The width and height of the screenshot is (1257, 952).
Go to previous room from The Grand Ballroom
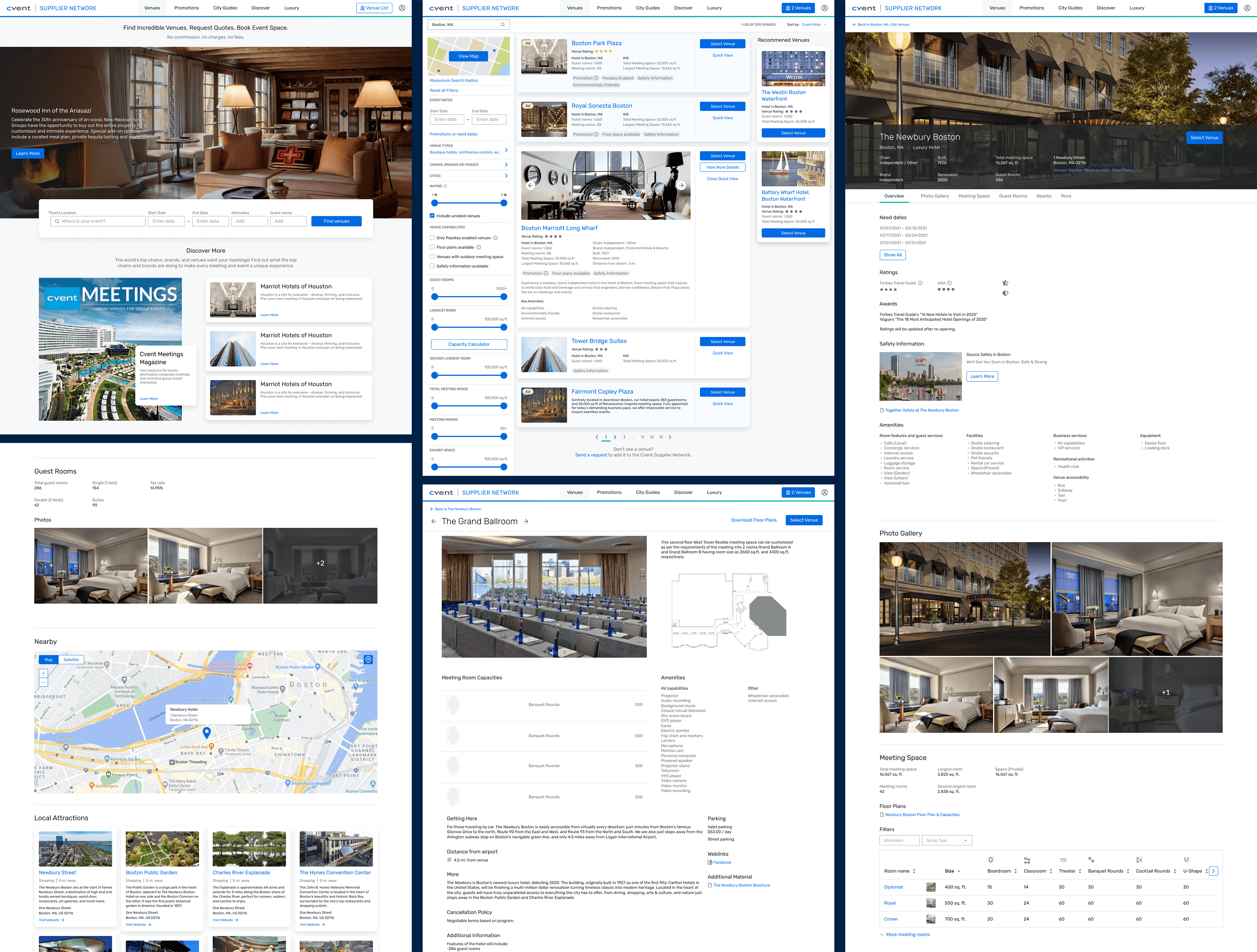coord(434,521)
